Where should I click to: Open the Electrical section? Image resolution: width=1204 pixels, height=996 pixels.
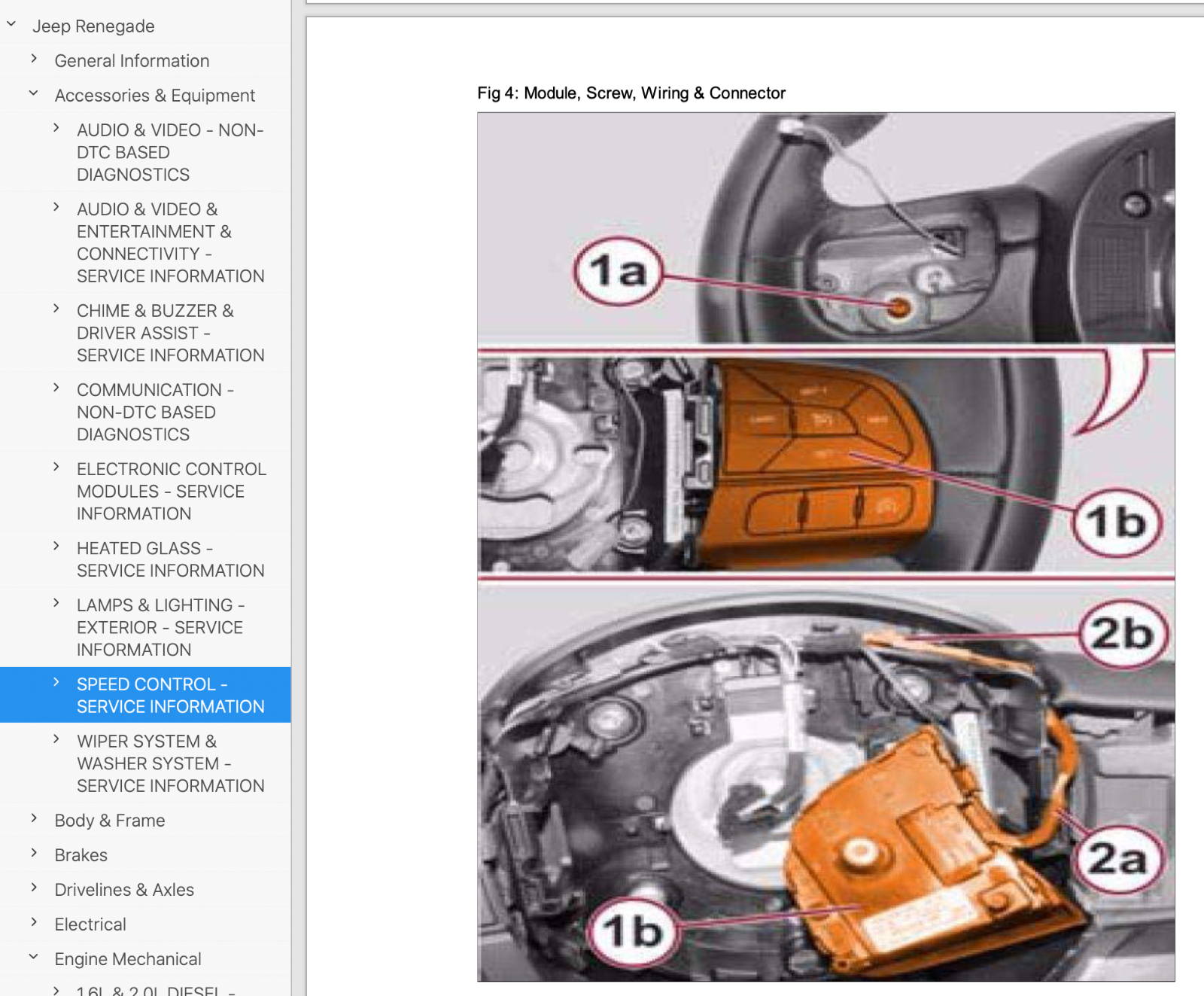(x=90, y=924)
